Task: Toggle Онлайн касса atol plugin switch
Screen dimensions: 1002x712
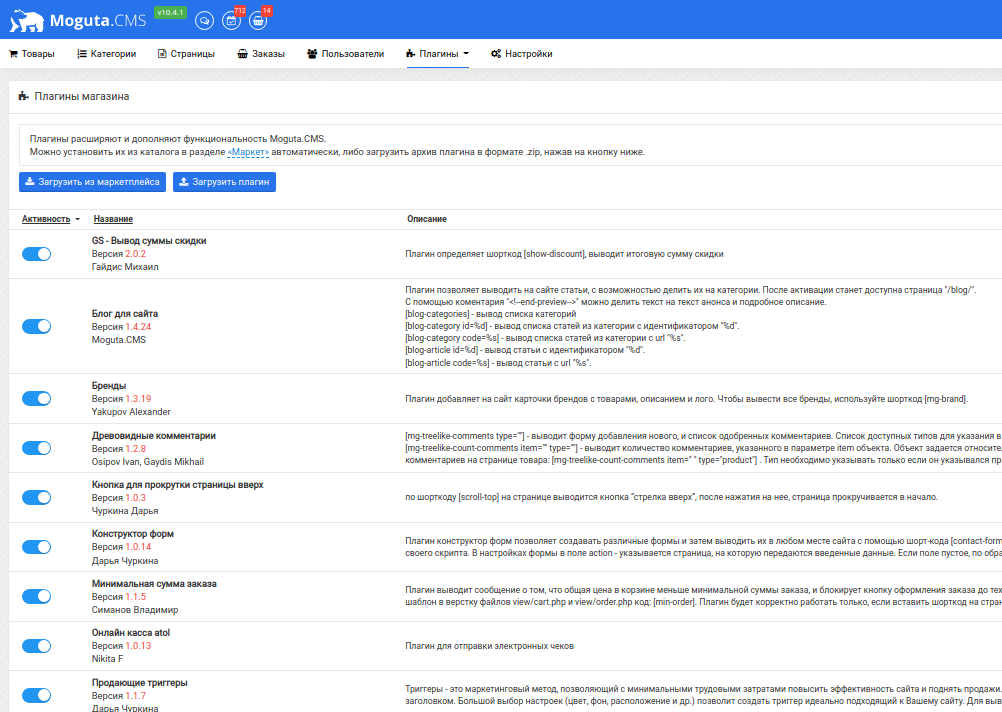Action: (x=36, y=646)
